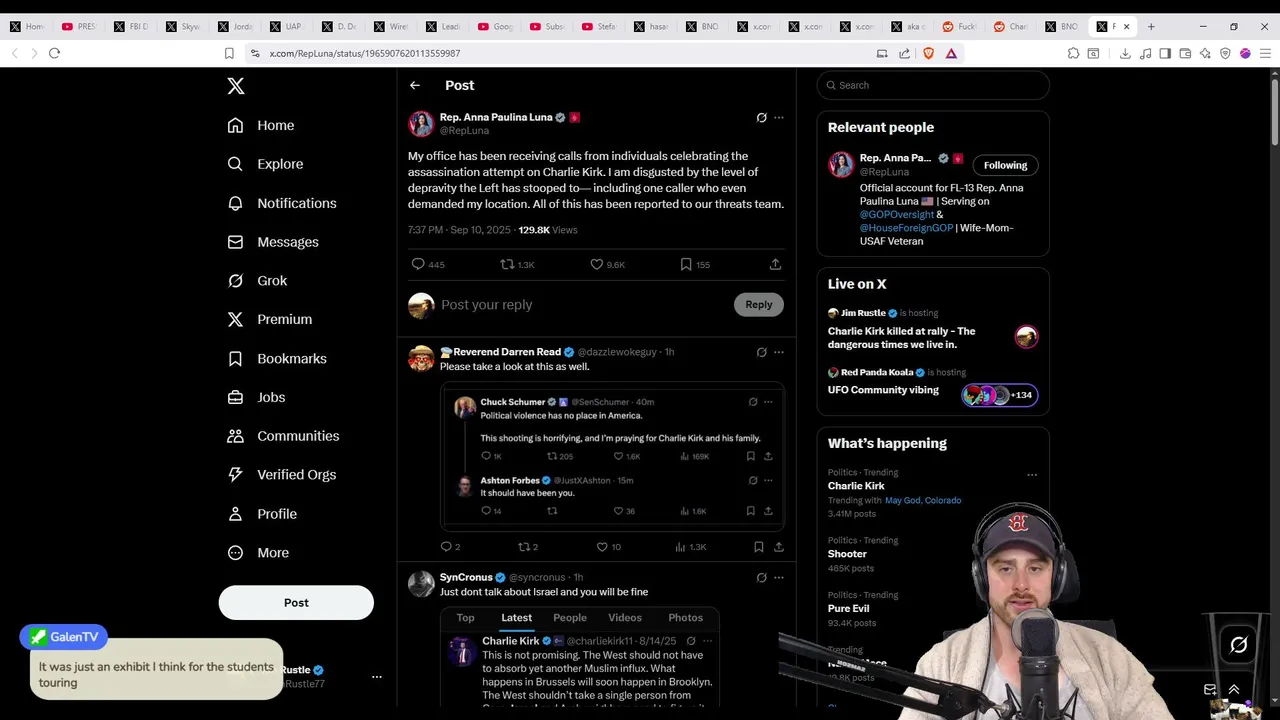Open browser extensions puzzle icon
Screen dimensions: 1280x720
click(1073, 53)
